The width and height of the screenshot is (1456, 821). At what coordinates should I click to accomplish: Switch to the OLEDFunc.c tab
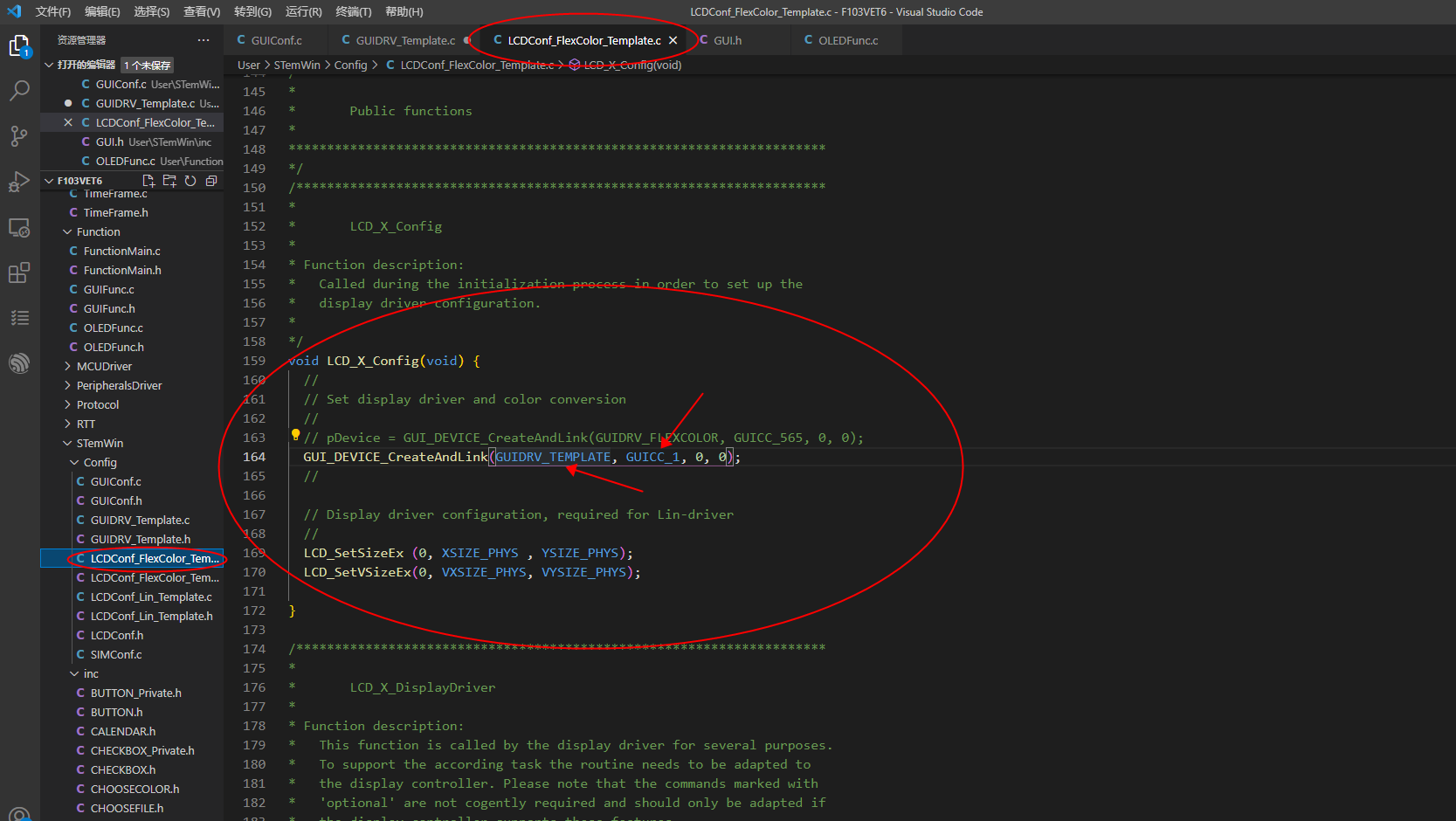pos(847,40)
